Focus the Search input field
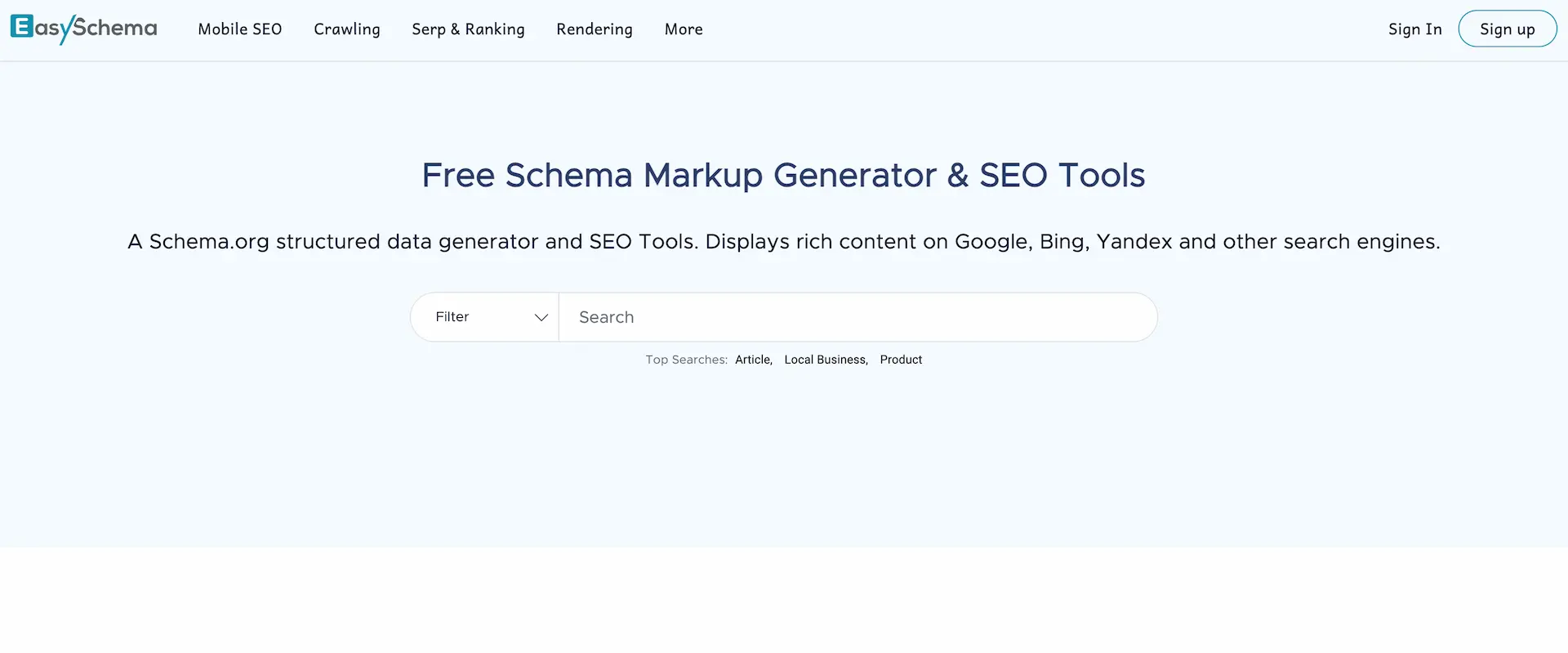Viewport: 1568px width, 653px height. pos(857,317)
